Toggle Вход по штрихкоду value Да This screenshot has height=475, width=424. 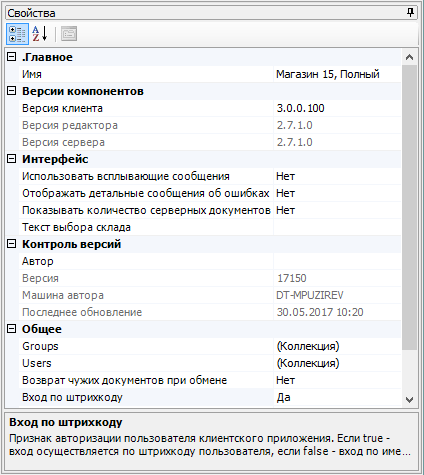337,397
